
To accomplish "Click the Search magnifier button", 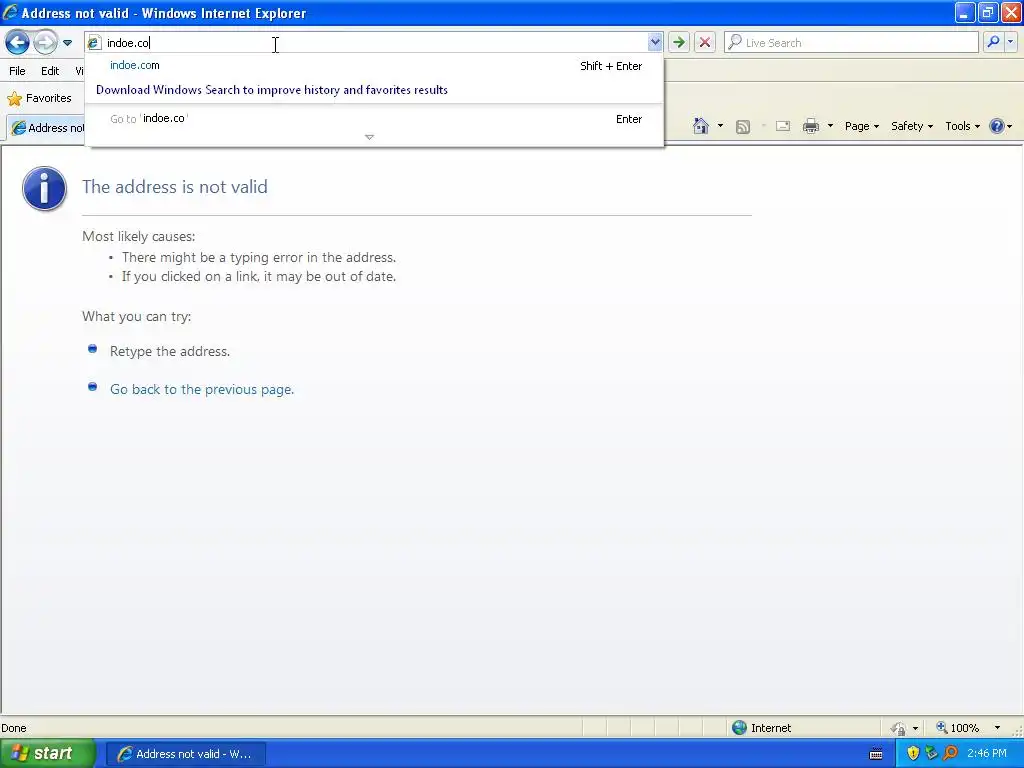I will click(x=993, y=42).
